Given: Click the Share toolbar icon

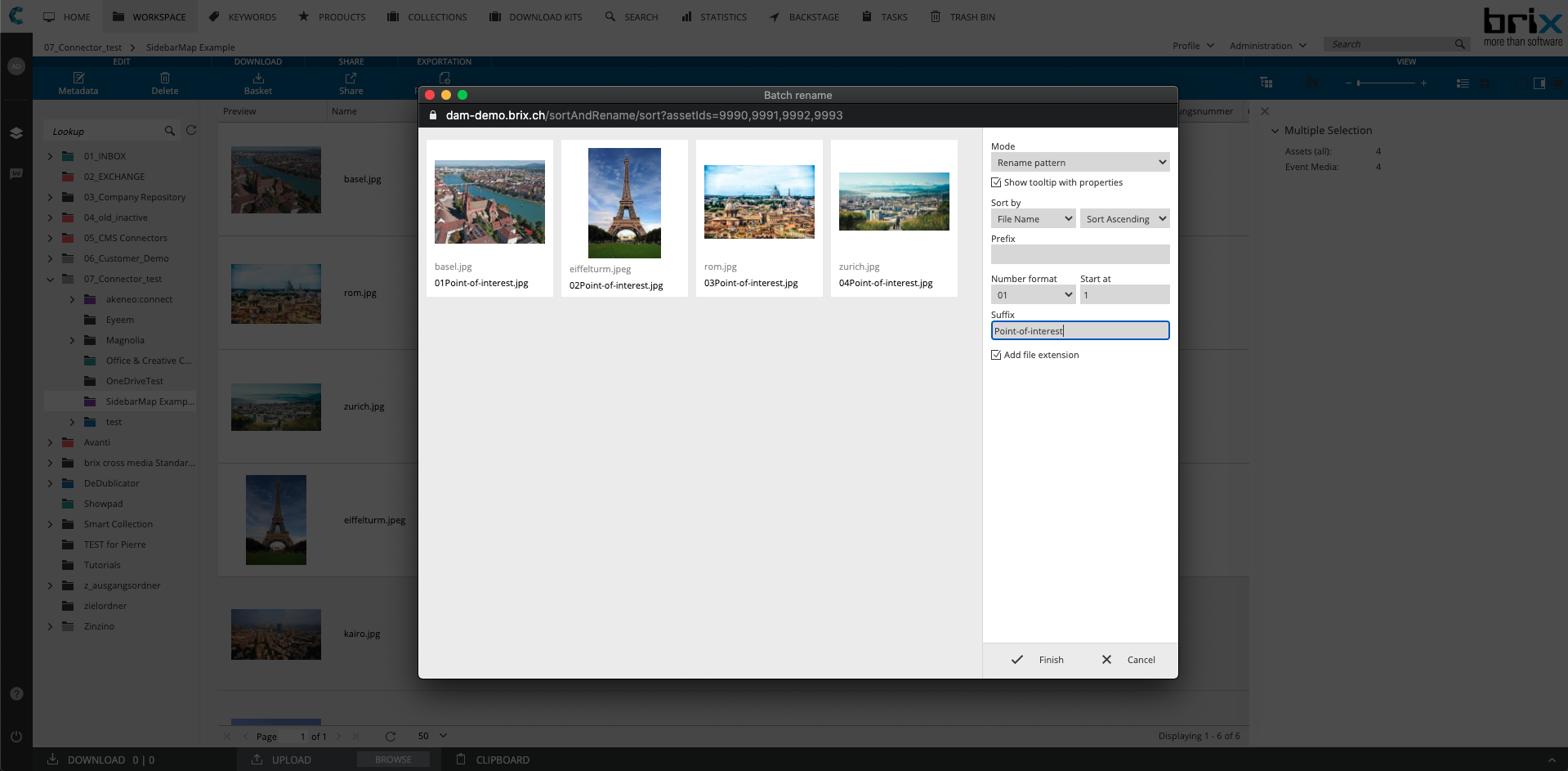Looking at the screenshot, I should pyautogui.click(x=351, y=78).
